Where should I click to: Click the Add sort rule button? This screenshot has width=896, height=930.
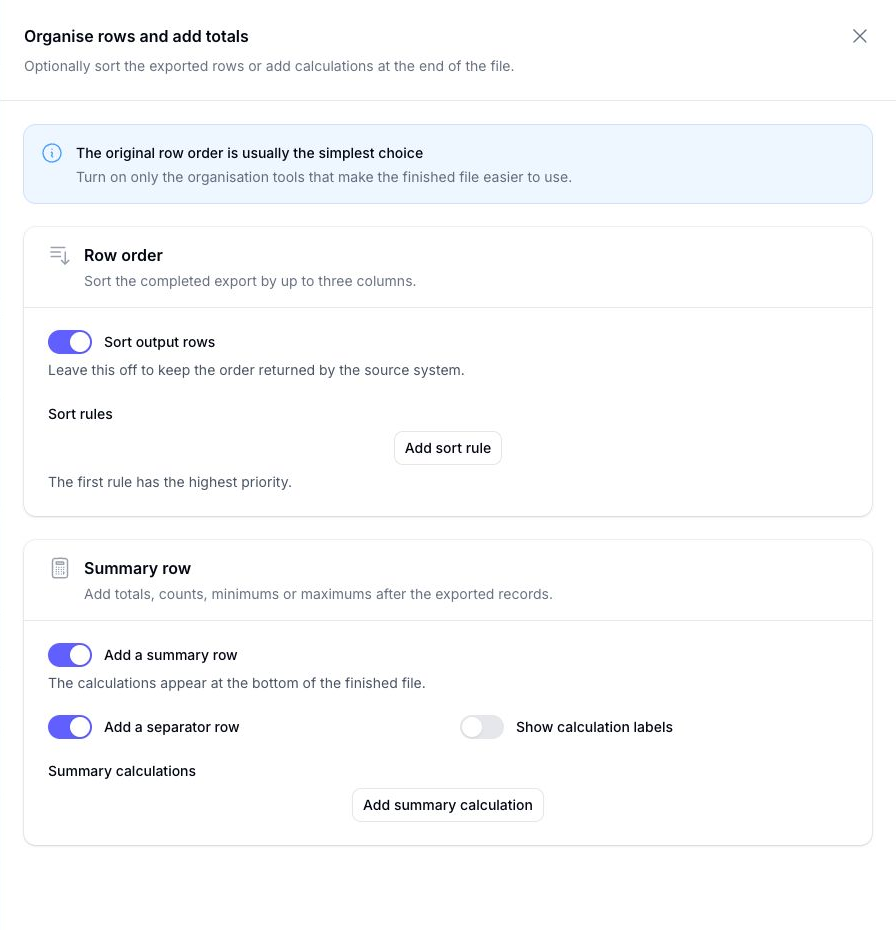click(x=448, y=448)
